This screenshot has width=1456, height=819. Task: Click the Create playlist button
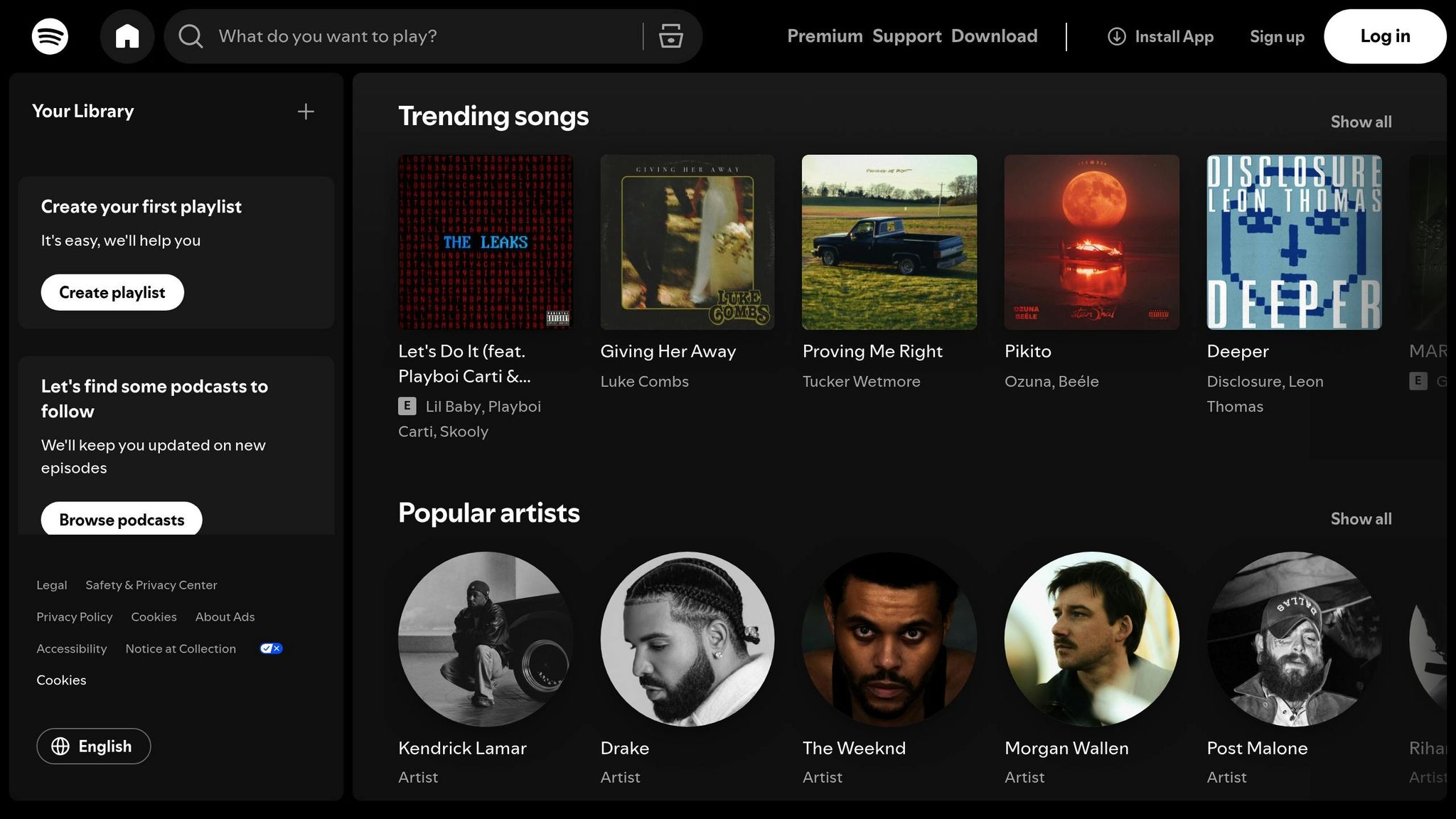(112, 292)
